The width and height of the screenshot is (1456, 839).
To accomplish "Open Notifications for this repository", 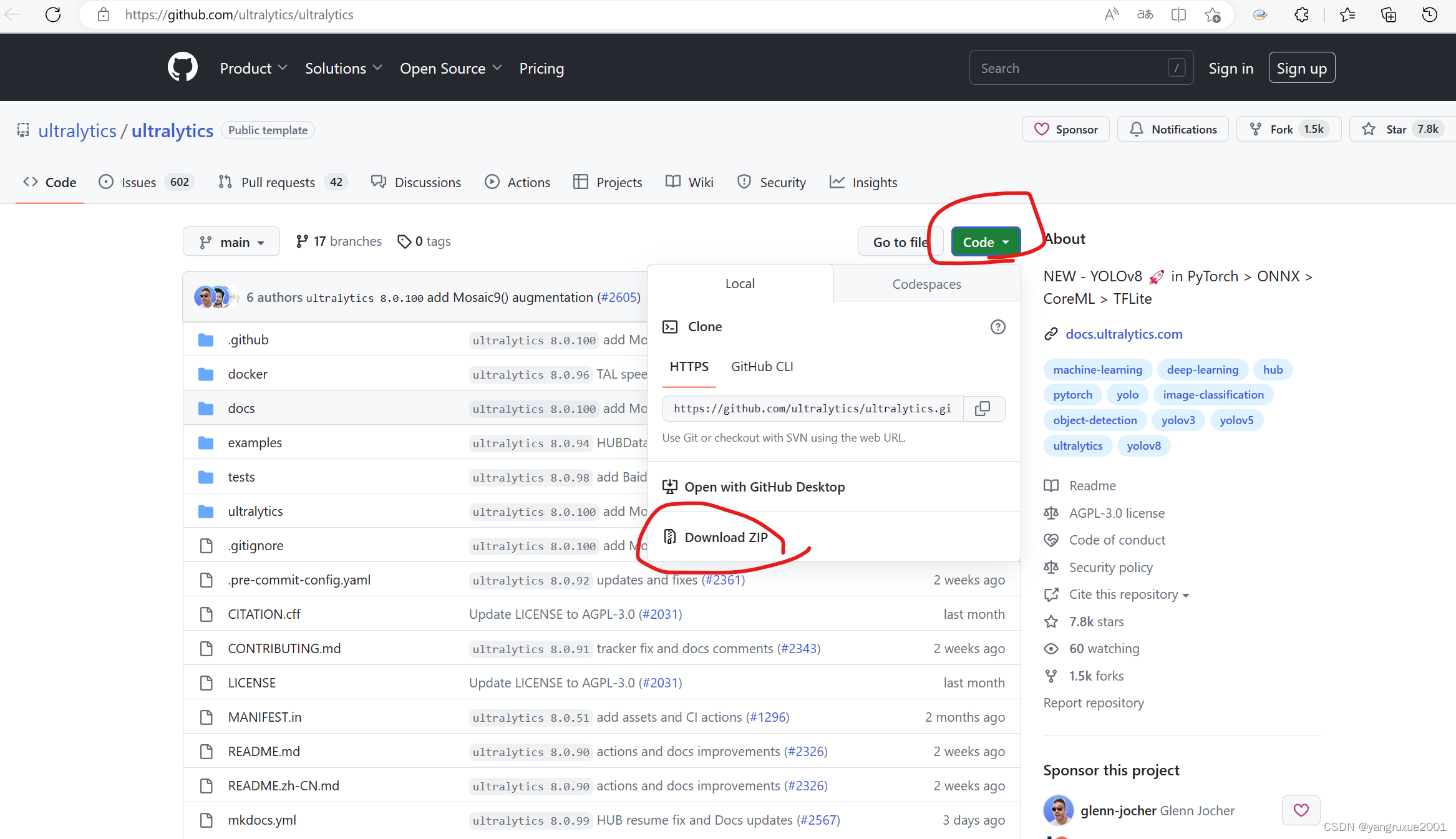I will click(x=1173, y=129).
